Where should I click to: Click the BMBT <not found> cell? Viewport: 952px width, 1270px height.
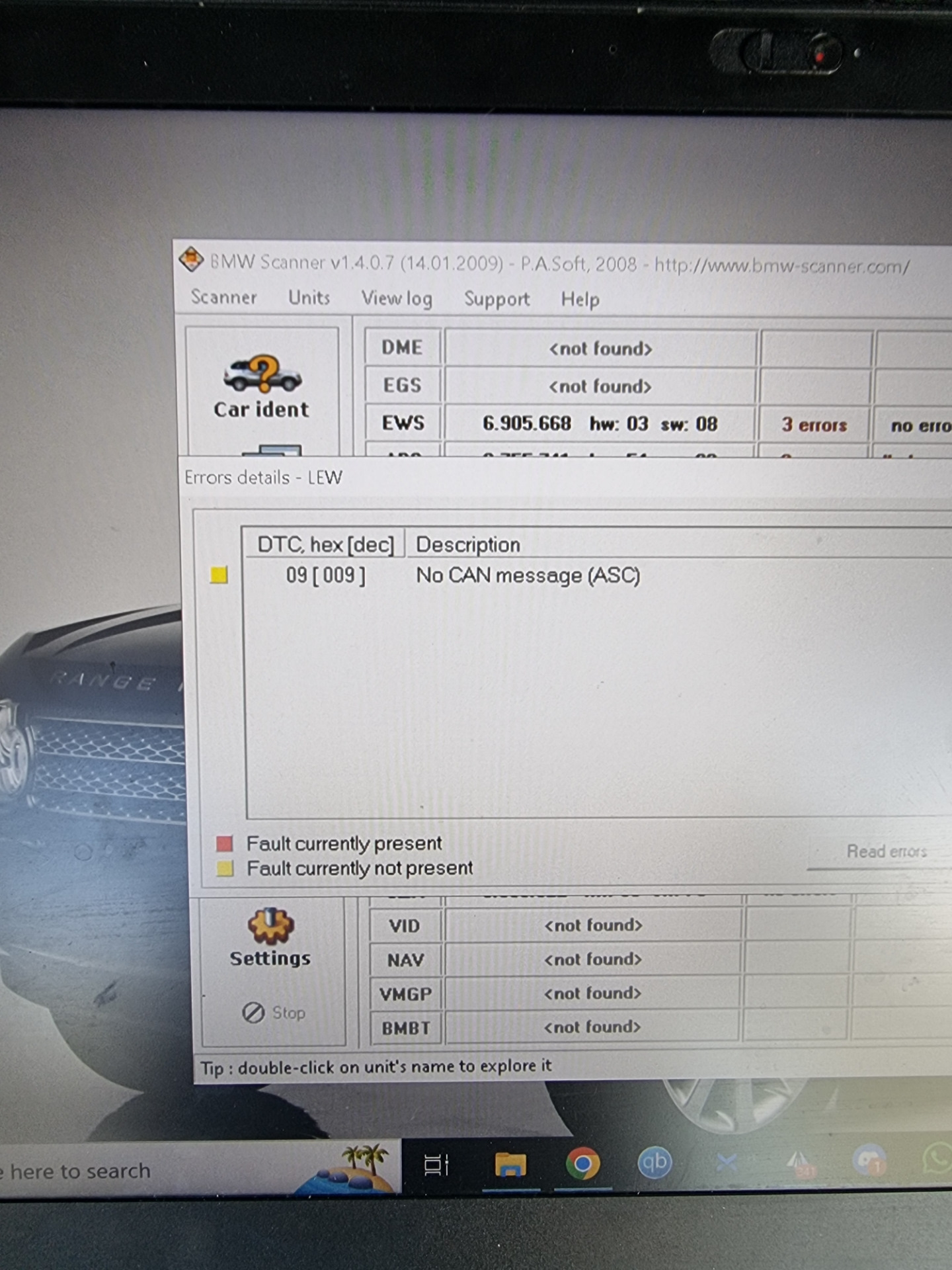tap(592, 1027)
